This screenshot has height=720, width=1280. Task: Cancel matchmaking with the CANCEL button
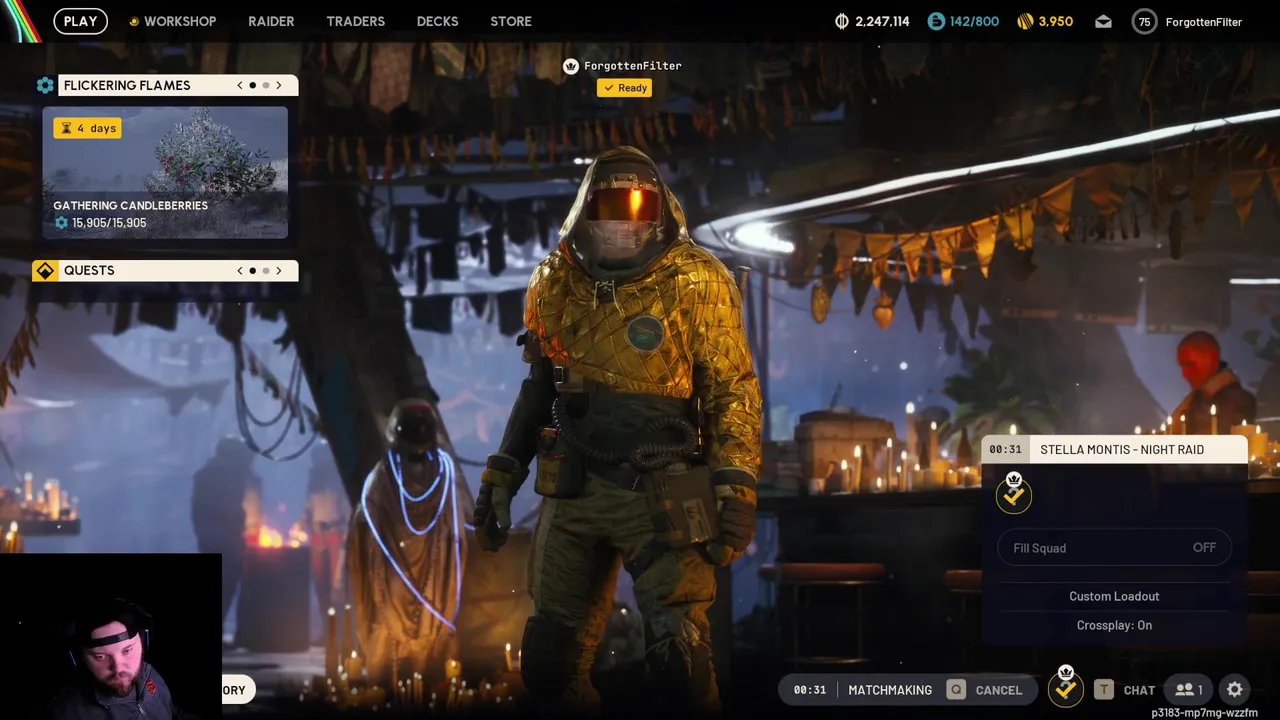[x=998, y=690]
